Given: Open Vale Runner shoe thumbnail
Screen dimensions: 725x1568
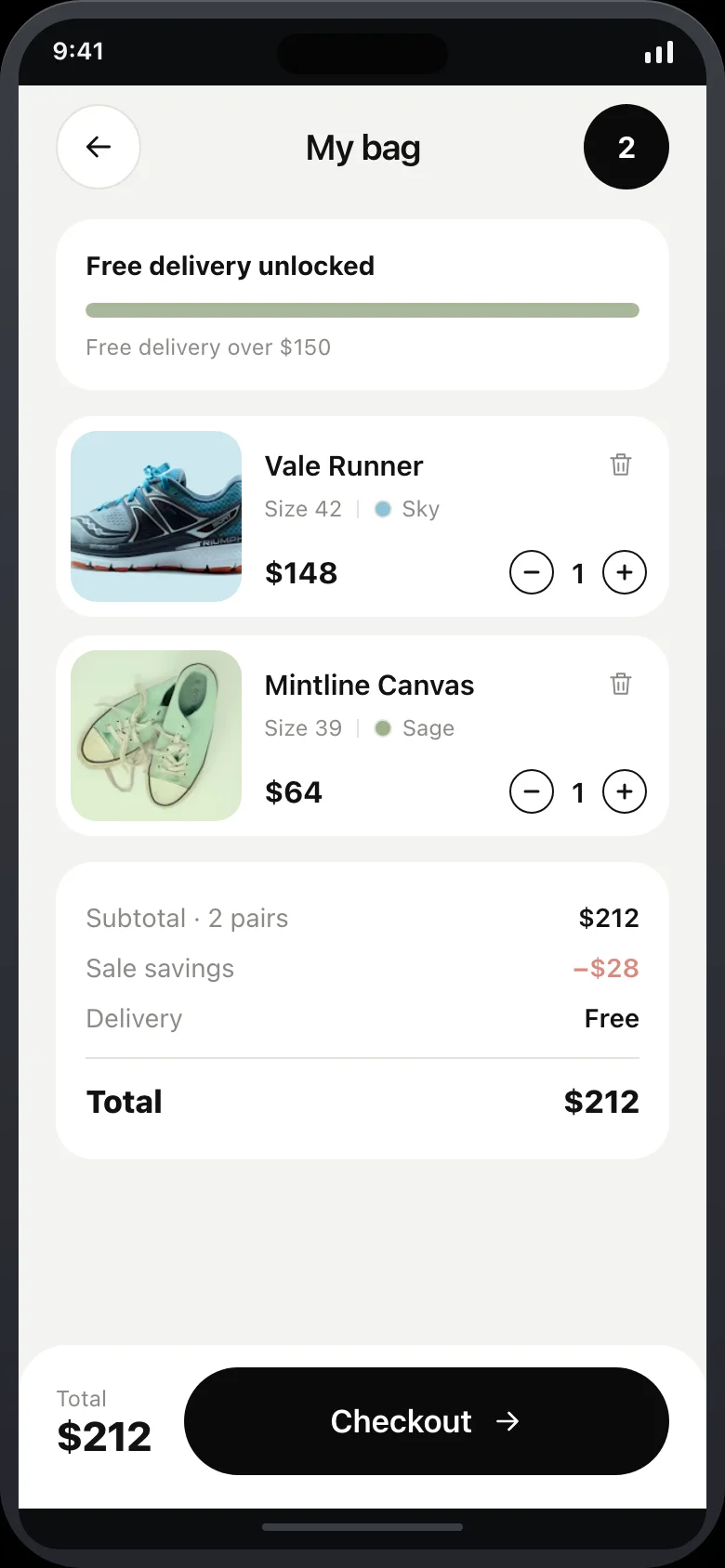Looking at the screenshot, I should click(x=156, y=516).
